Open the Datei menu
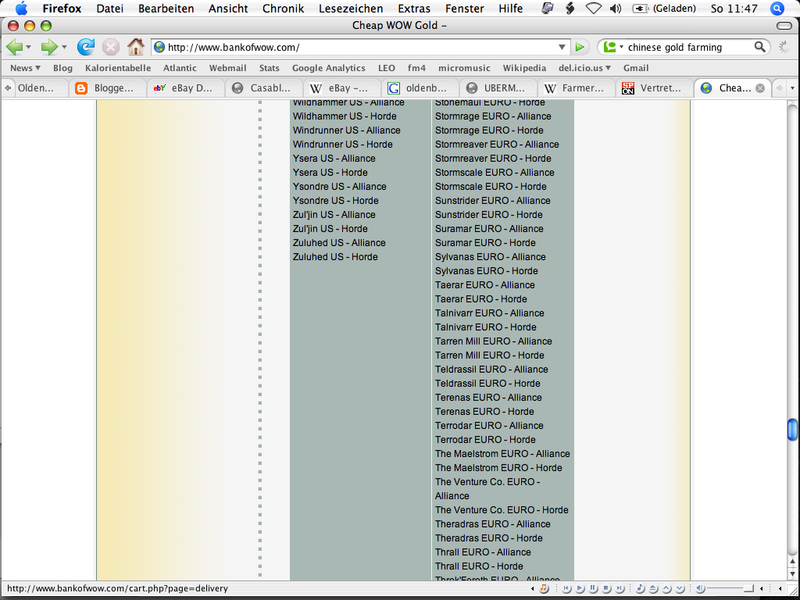800x600 pixels. click(x=110, y=9)
